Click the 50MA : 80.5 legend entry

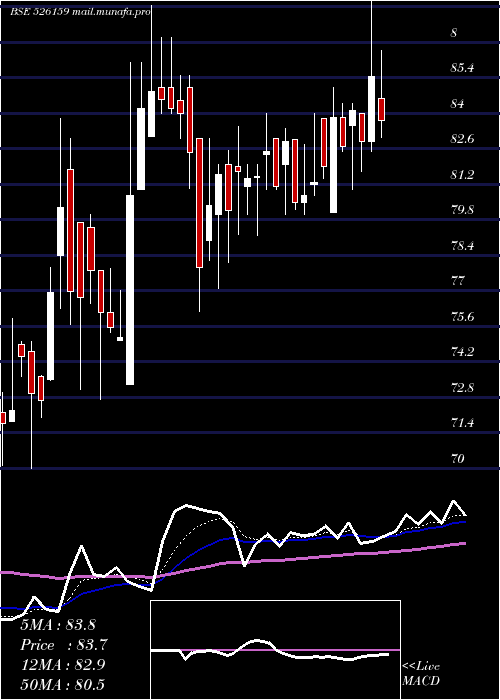tap(62, 684)
